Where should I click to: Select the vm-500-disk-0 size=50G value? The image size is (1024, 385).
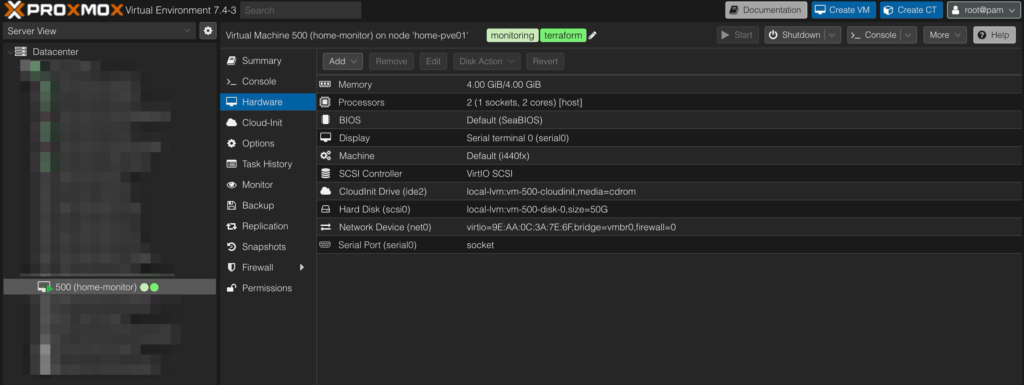pos(537,209)
